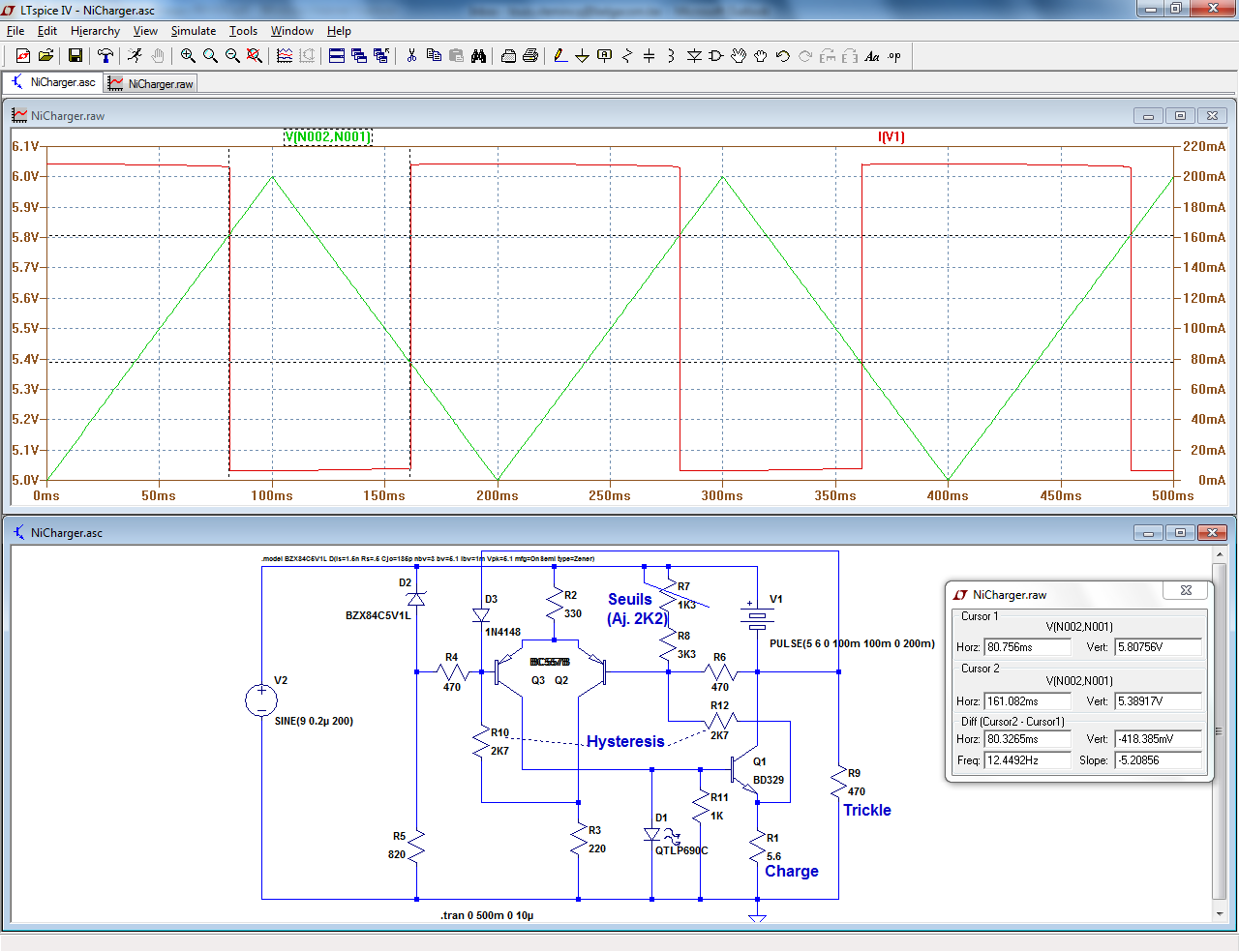Click the V(N002,N001) trace label
1239x952 pixels.
click(x=327, y=136)
